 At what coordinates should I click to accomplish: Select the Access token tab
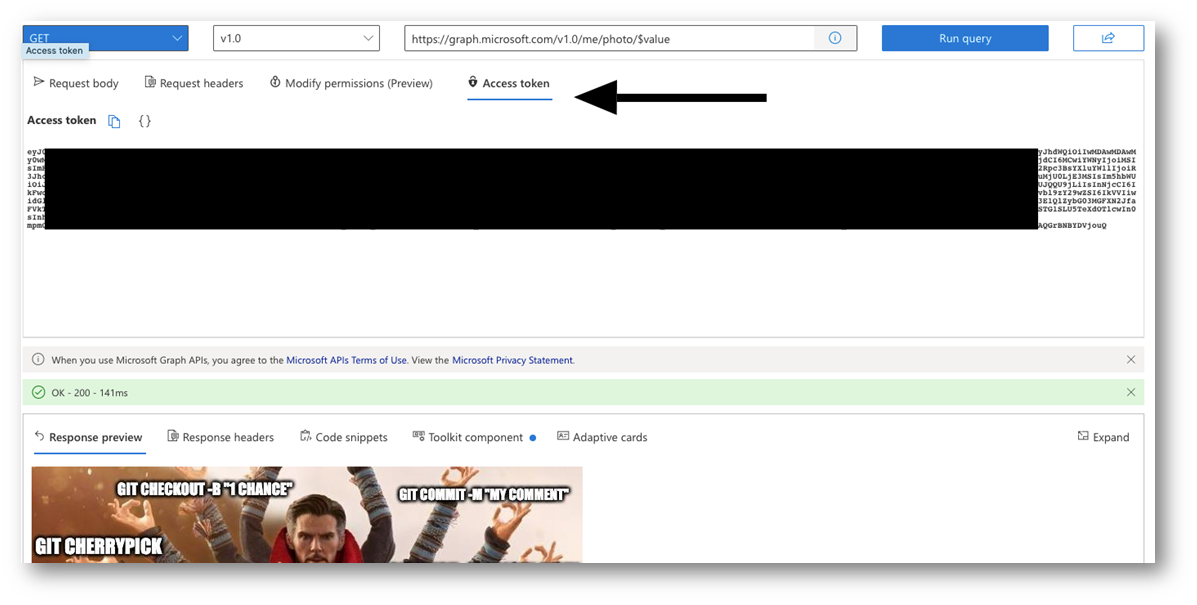point(509,83)
